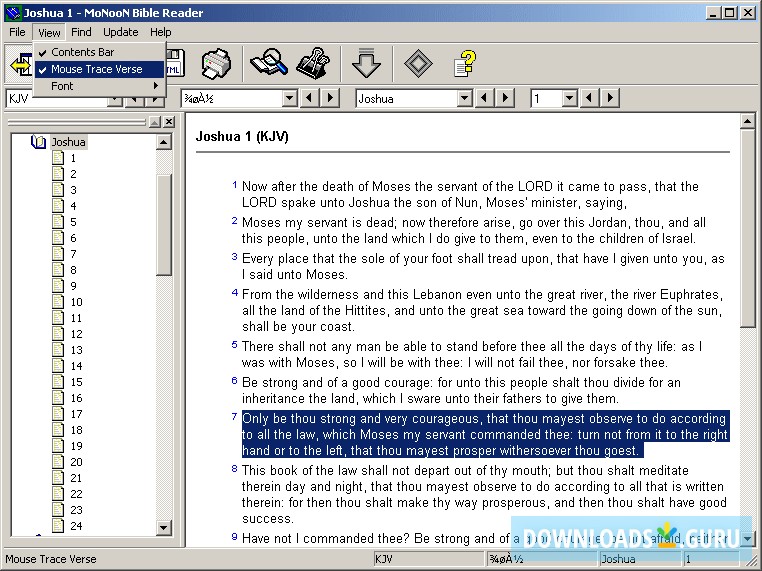This screenshot has width=762, height=571.
Task: Click the diamond shaped toolbar icon
Action: tap(418, 63)
